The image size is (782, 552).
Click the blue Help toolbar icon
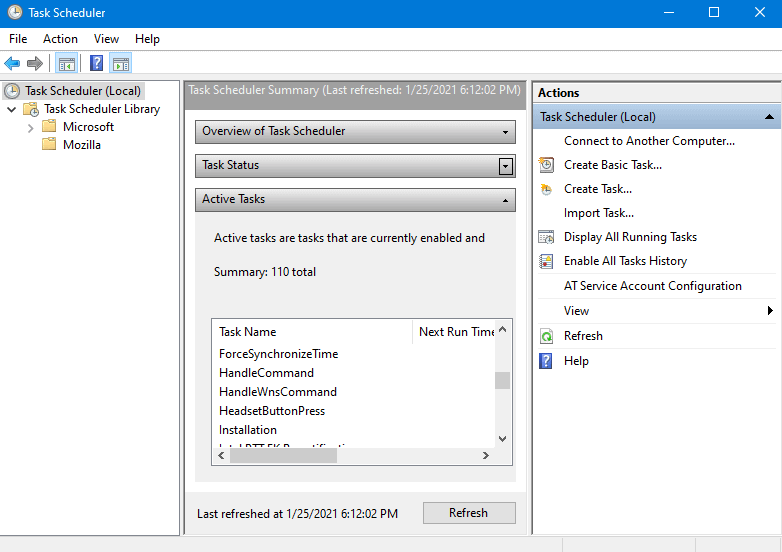96,64
